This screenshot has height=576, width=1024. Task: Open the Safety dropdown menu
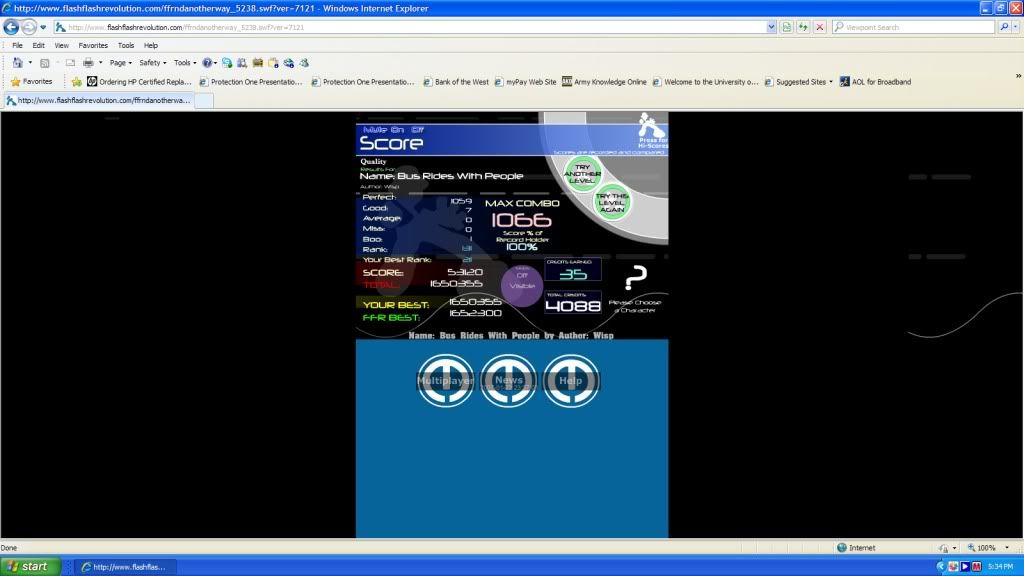pyautogui.click(x=152, y=62)
